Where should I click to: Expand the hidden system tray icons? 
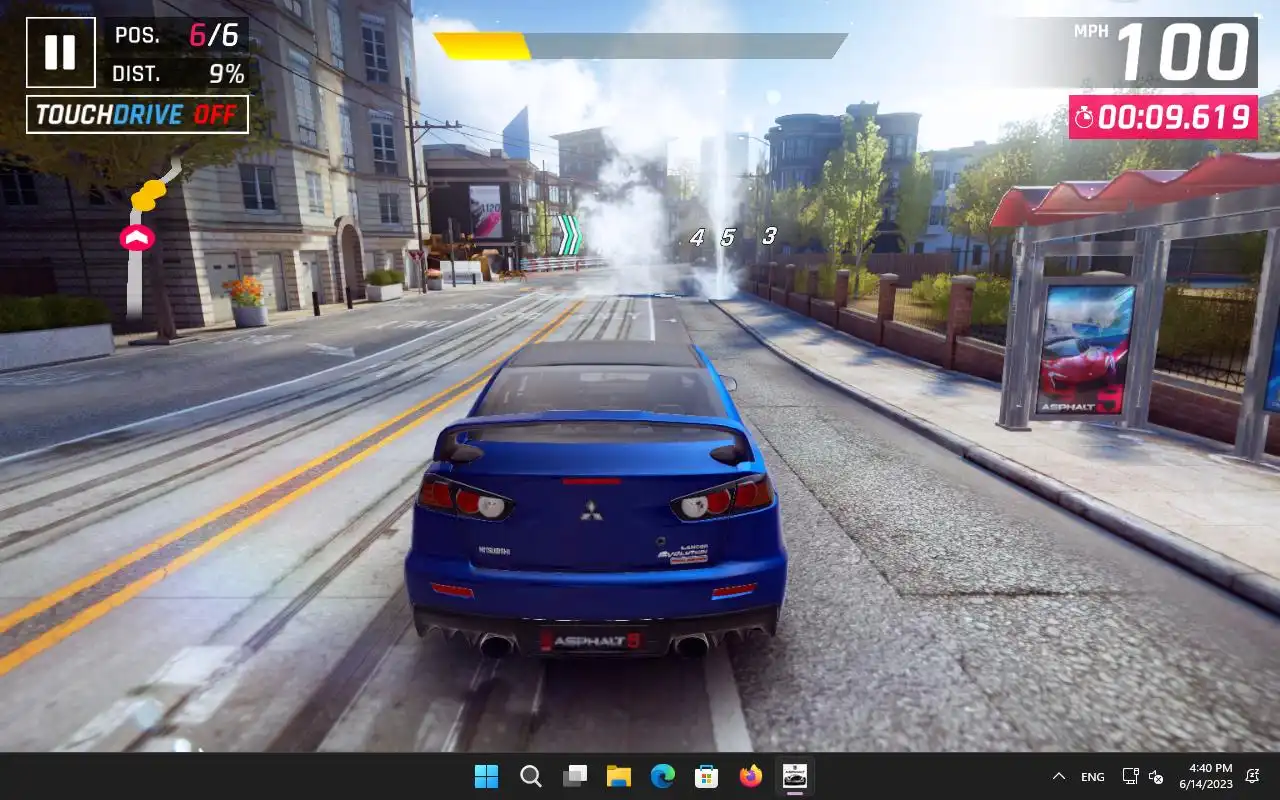pos(1058,776)
